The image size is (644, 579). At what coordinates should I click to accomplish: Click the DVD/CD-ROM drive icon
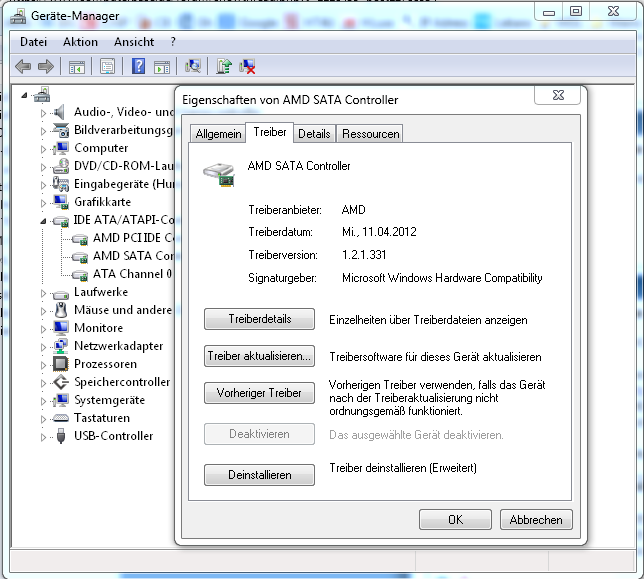point(61,166)
